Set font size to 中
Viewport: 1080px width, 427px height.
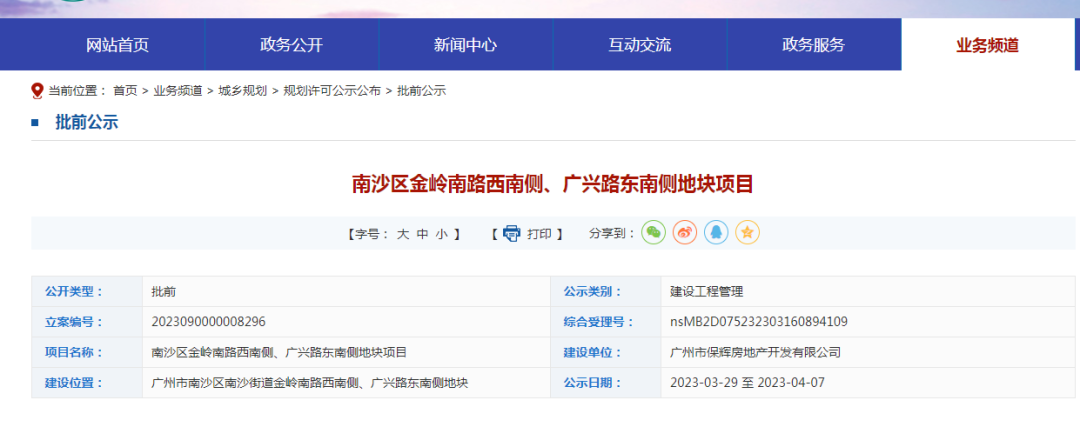click(x=422, y=234)
